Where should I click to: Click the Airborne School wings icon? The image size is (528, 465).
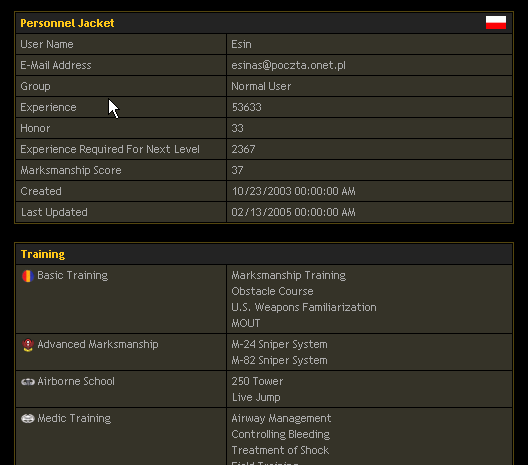[x=28, y=382]
